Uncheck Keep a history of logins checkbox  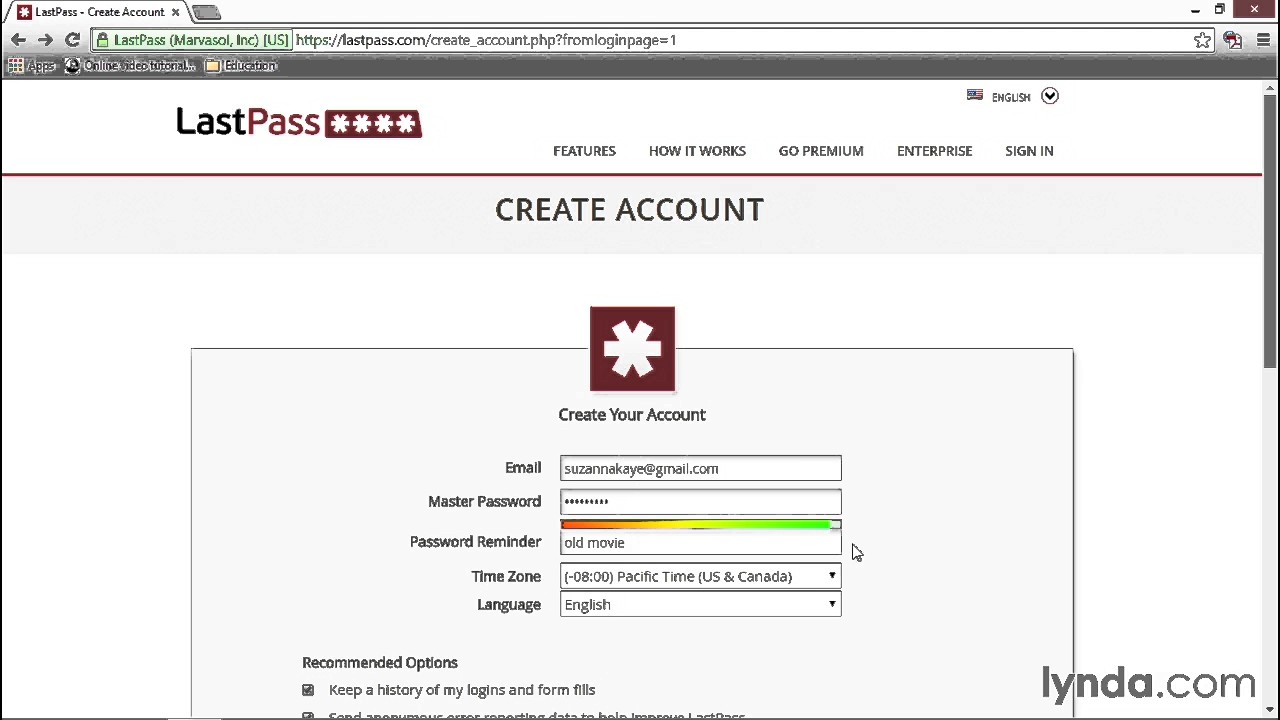(308, 690)
